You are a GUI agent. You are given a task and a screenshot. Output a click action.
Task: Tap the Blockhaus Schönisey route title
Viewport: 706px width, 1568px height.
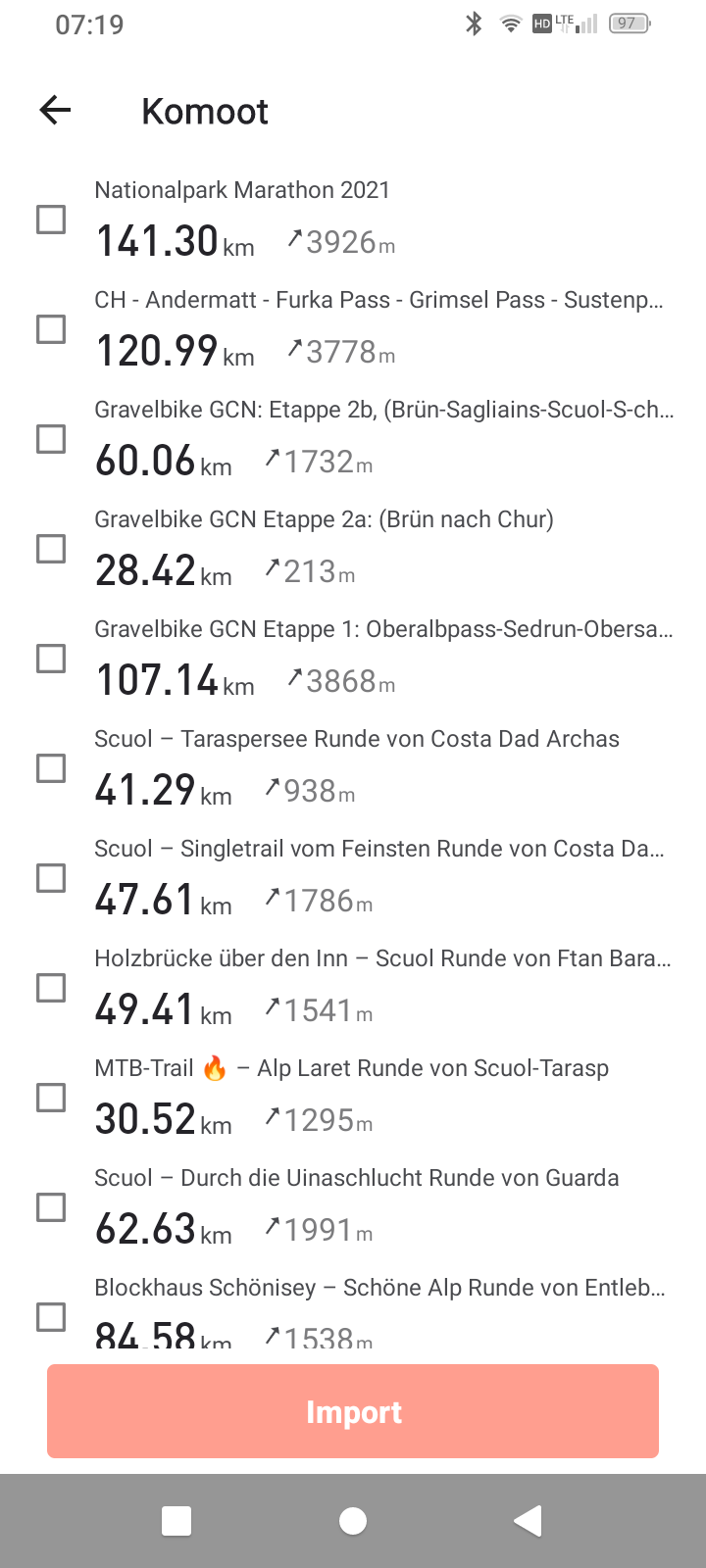click(x=379, y=1288)
